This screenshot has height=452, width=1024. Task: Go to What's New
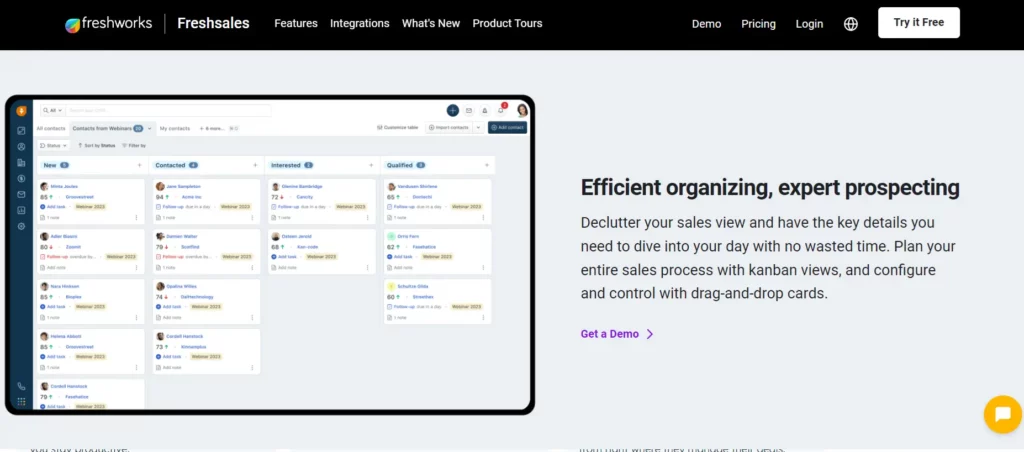coord(431,24)
